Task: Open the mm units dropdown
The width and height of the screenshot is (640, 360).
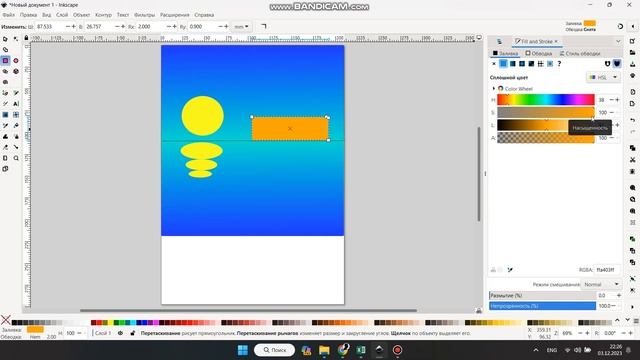Action: coord(241,27)
